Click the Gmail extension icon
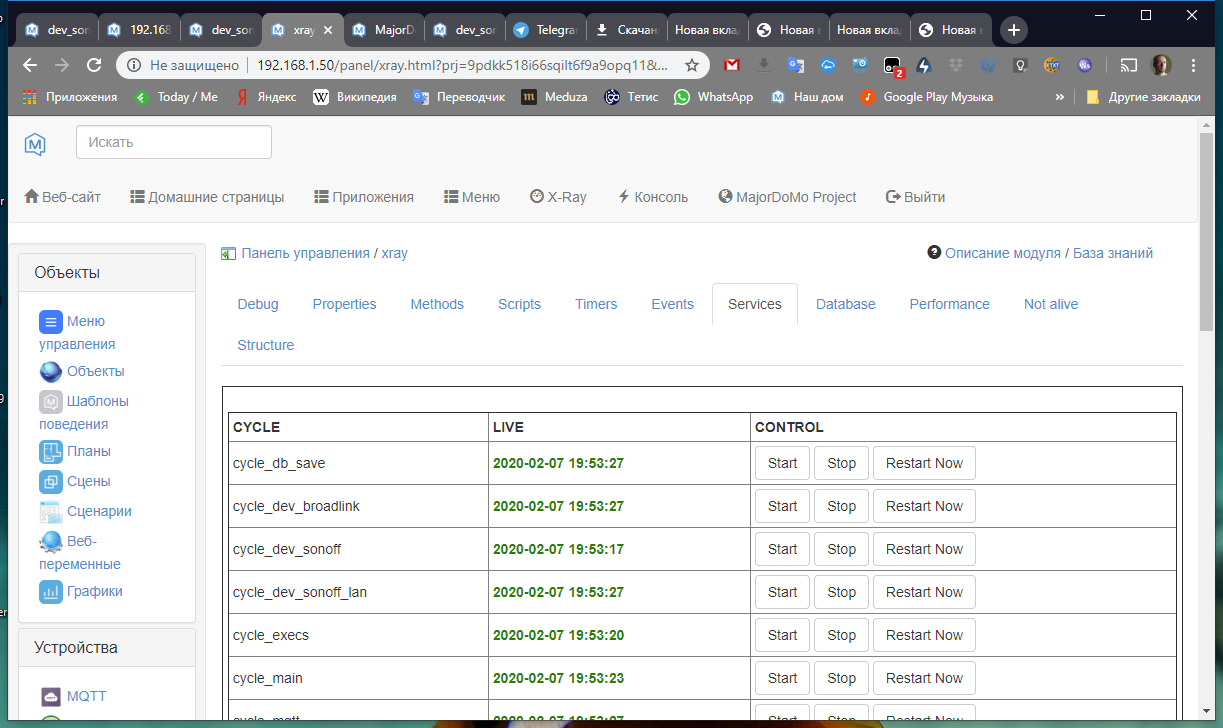 coord(732,65)
